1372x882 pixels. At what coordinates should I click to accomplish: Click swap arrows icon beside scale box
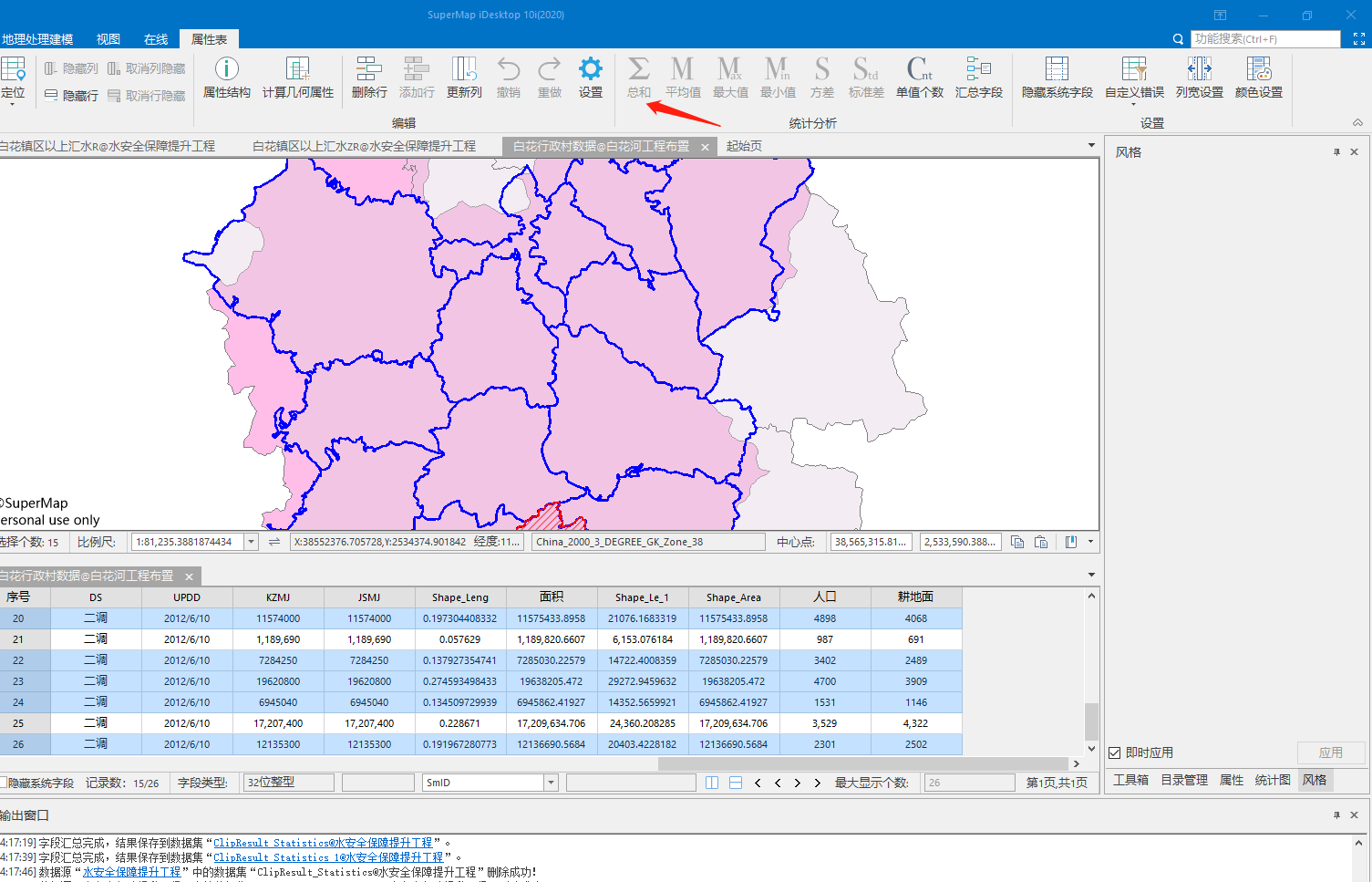coord(274,542)
